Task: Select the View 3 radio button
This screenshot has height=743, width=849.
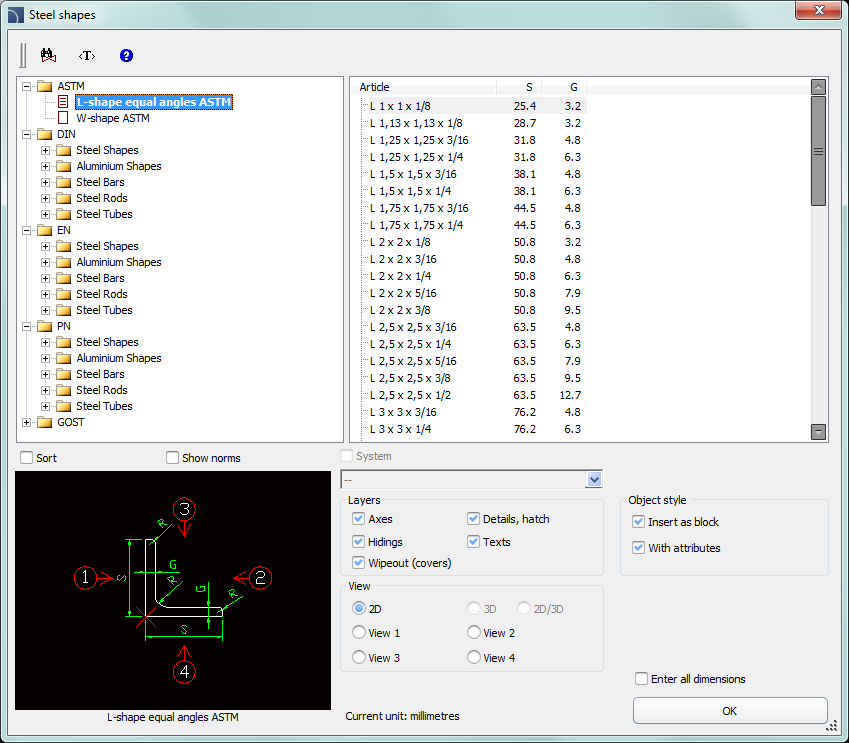Action: (358, 657)
